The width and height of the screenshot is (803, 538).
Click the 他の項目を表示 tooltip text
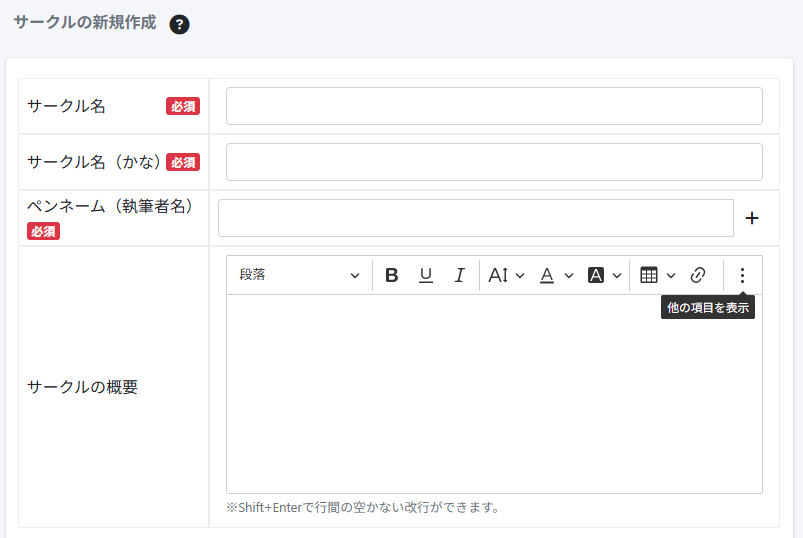pyautogui.click(x=708, y=308)
